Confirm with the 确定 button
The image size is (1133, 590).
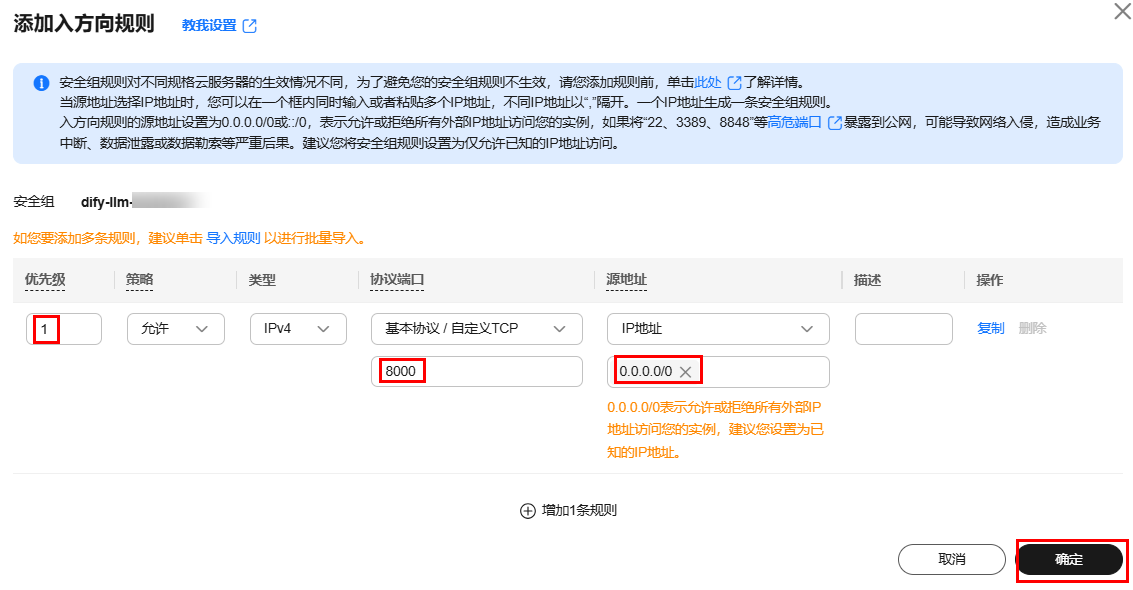coord(1069,560)
